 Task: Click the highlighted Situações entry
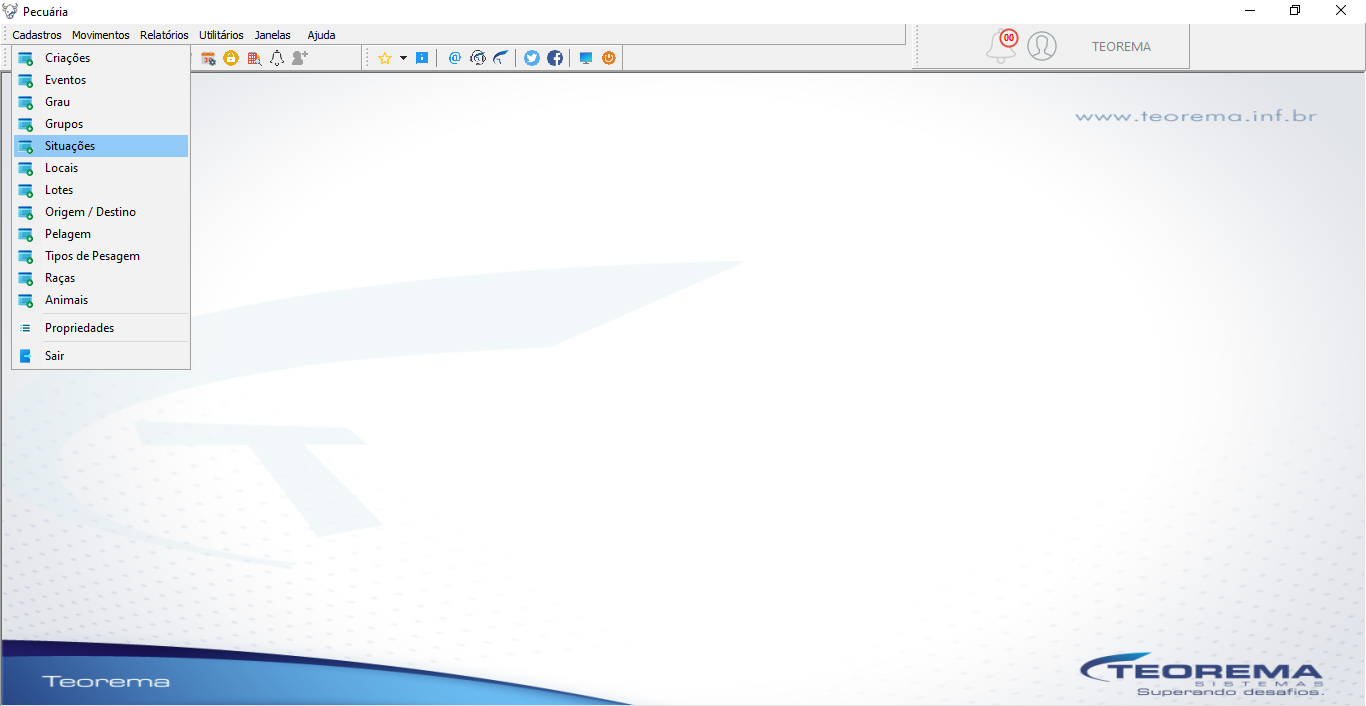point(101,146)
